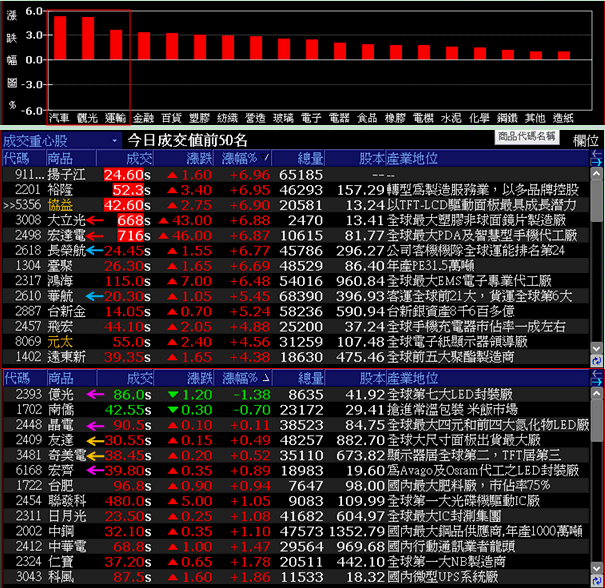Click the lower table's left arrow column-shift icon
Viewport: 605px width, 588px height.
[597, 373]
